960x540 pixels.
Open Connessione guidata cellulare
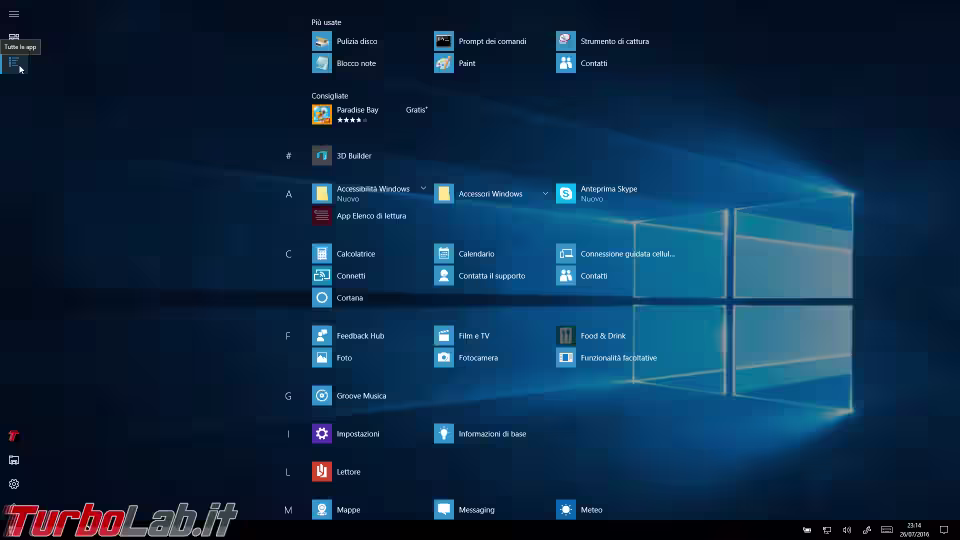point(615,253)
